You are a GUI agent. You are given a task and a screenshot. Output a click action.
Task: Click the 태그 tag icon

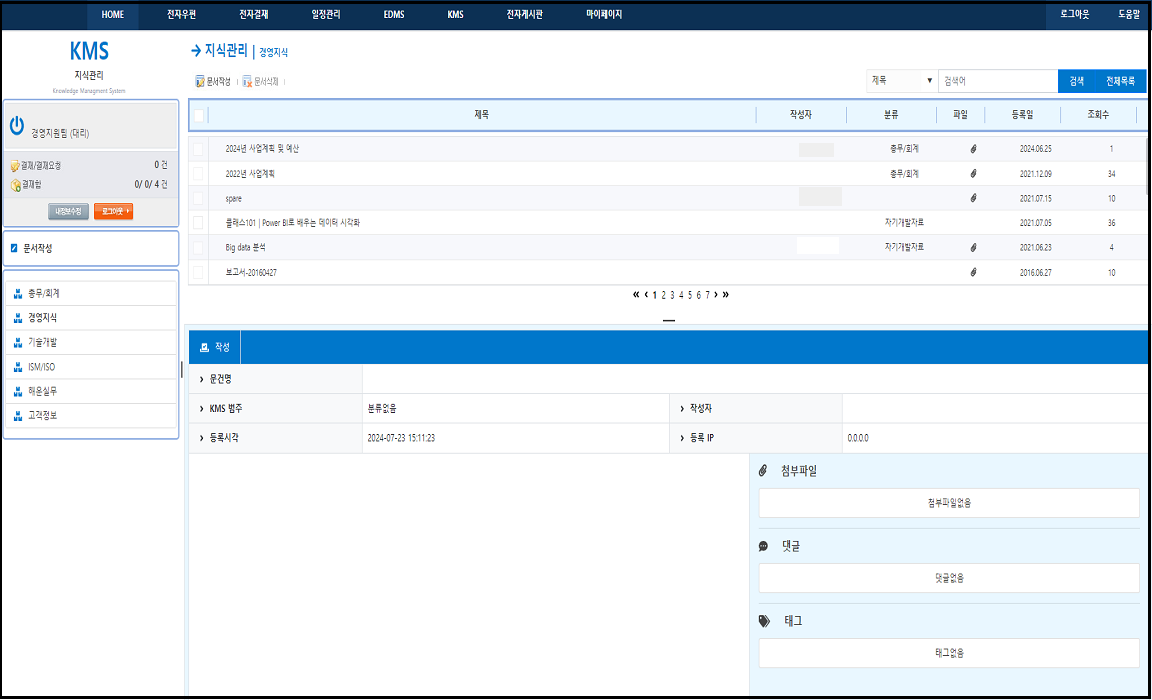pyautogui.click(x=764, y=621)
